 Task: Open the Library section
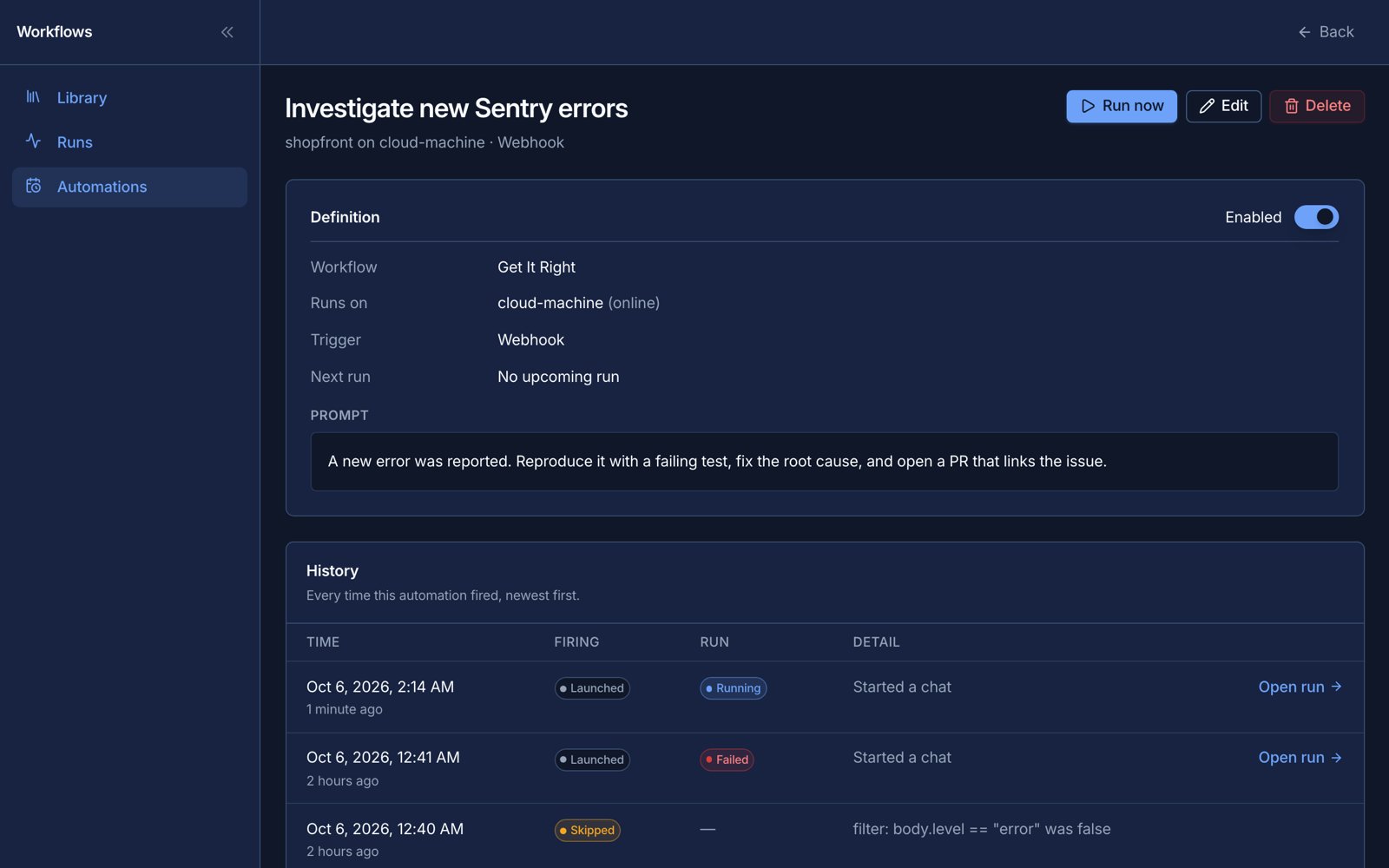pyautogui.click(x=129, y=98)
